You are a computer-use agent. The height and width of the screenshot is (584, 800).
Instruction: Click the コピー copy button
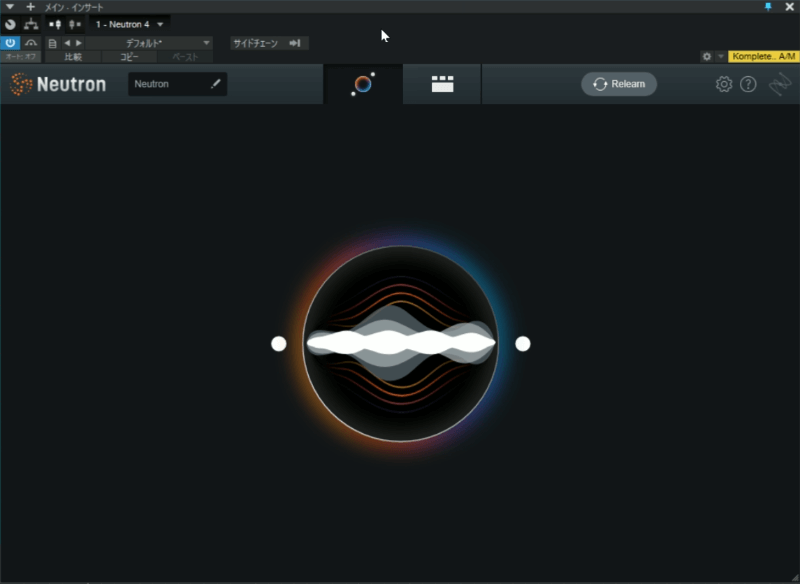(x=129, y=57)
